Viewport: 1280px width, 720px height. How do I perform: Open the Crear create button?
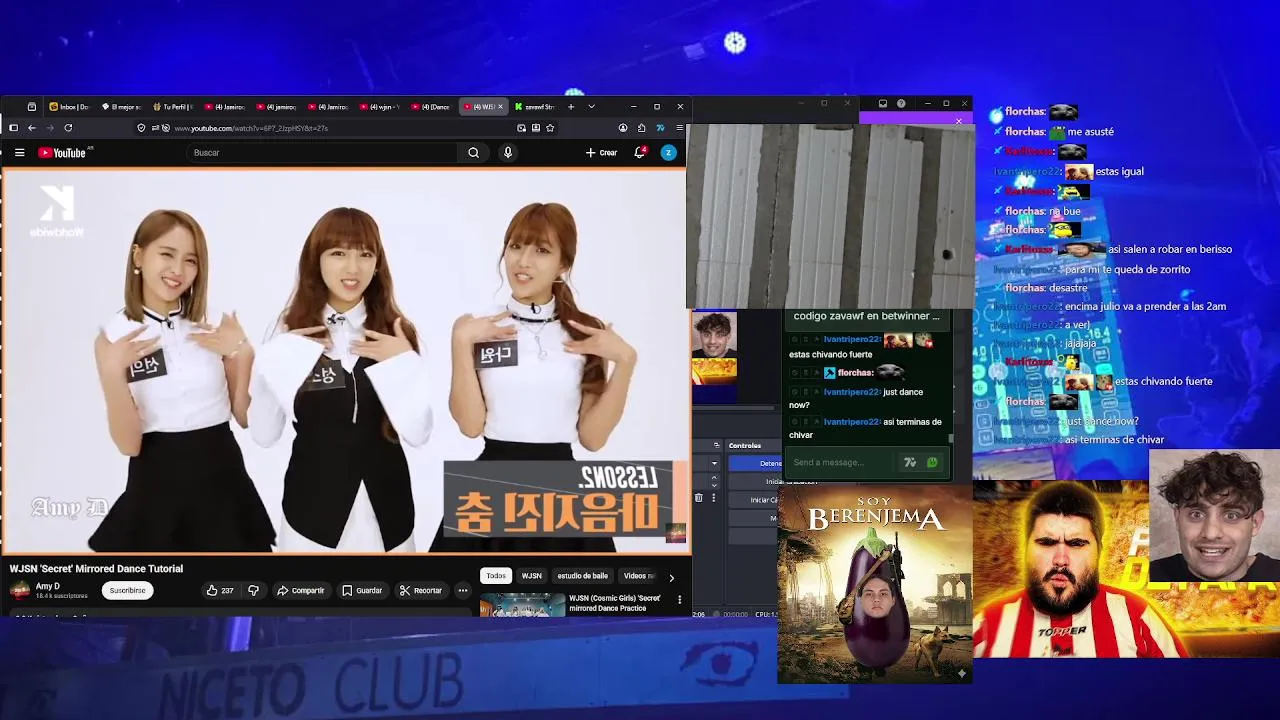click(602, 153)
